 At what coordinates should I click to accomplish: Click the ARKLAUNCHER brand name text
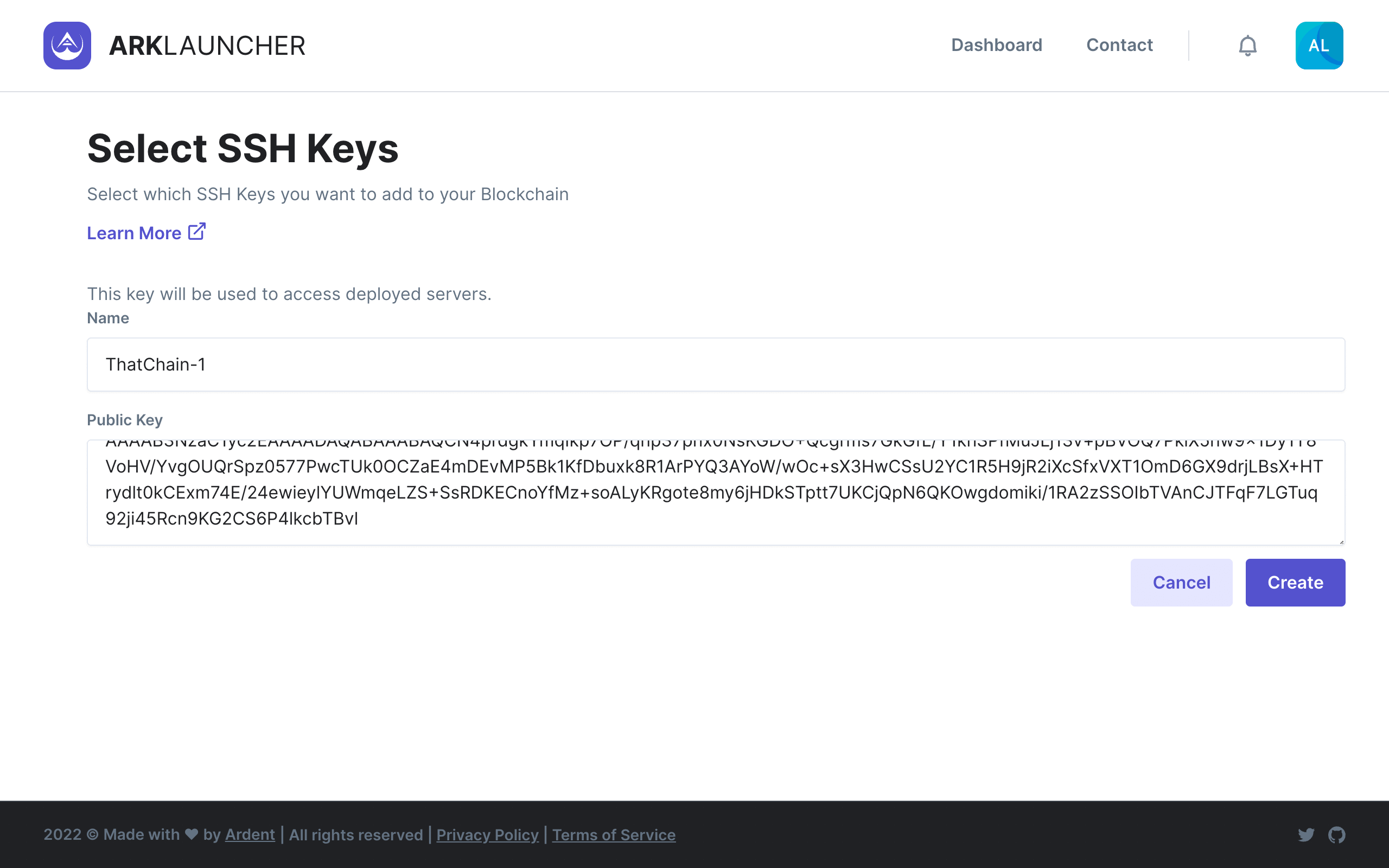(x=207, y=46)
